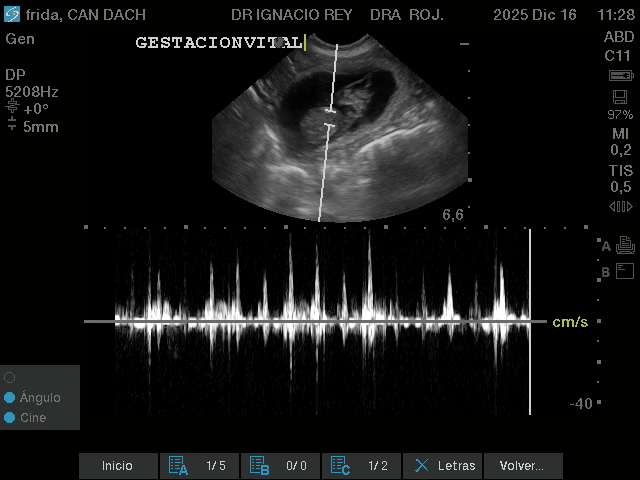Click the DRA ROJ. text
640x480 pixels.
407,15
